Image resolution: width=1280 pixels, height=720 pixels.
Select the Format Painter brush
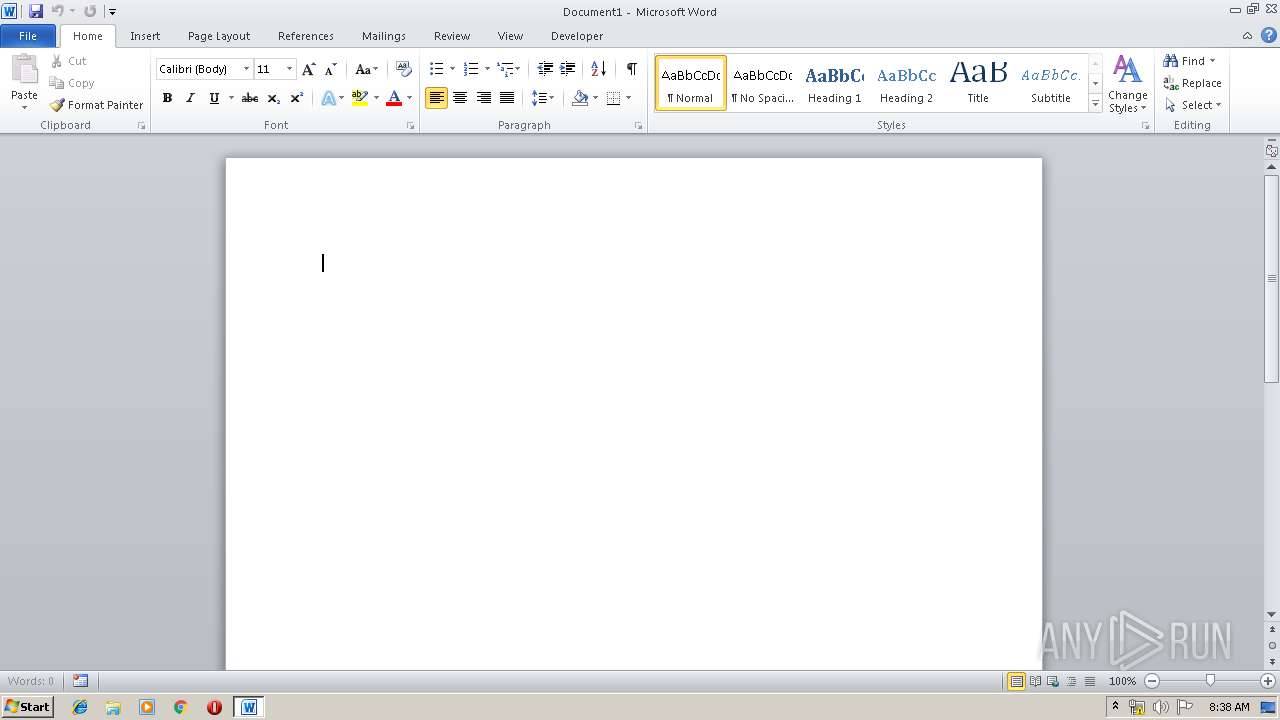pos(57,105)
